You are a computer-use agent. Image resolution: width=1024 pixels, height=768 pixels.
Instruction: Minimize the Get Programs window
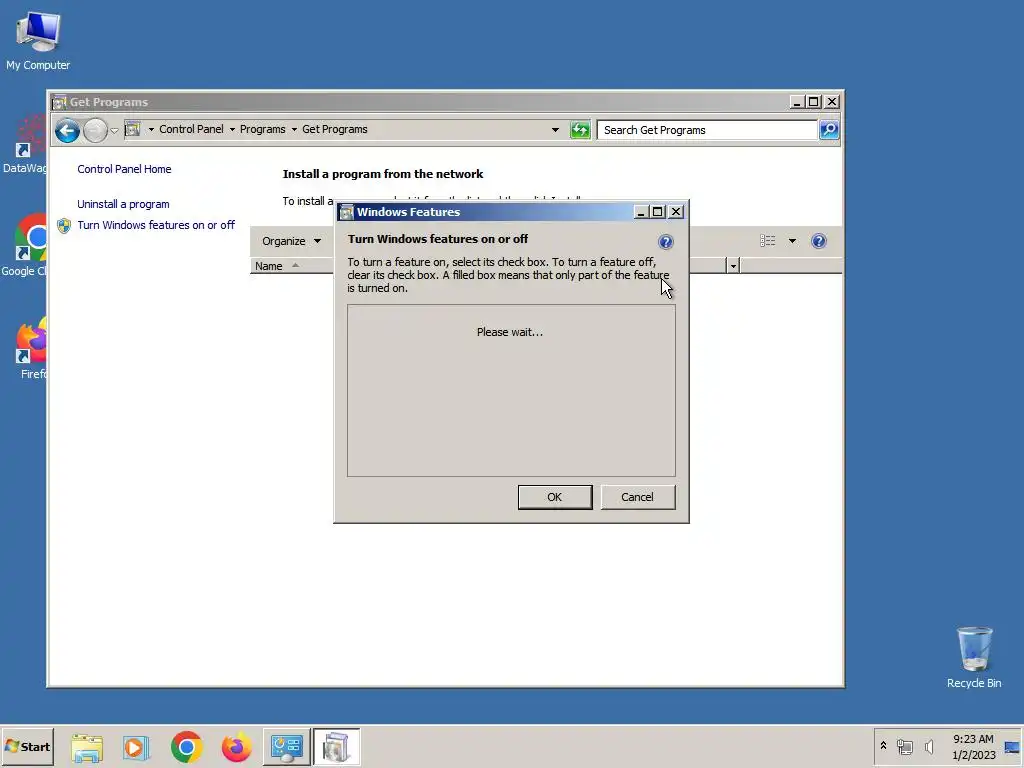tap(797, 102)
